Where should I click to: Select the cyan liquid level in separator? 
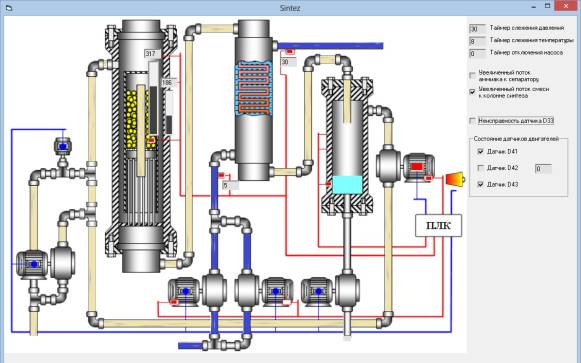point(347,184)
